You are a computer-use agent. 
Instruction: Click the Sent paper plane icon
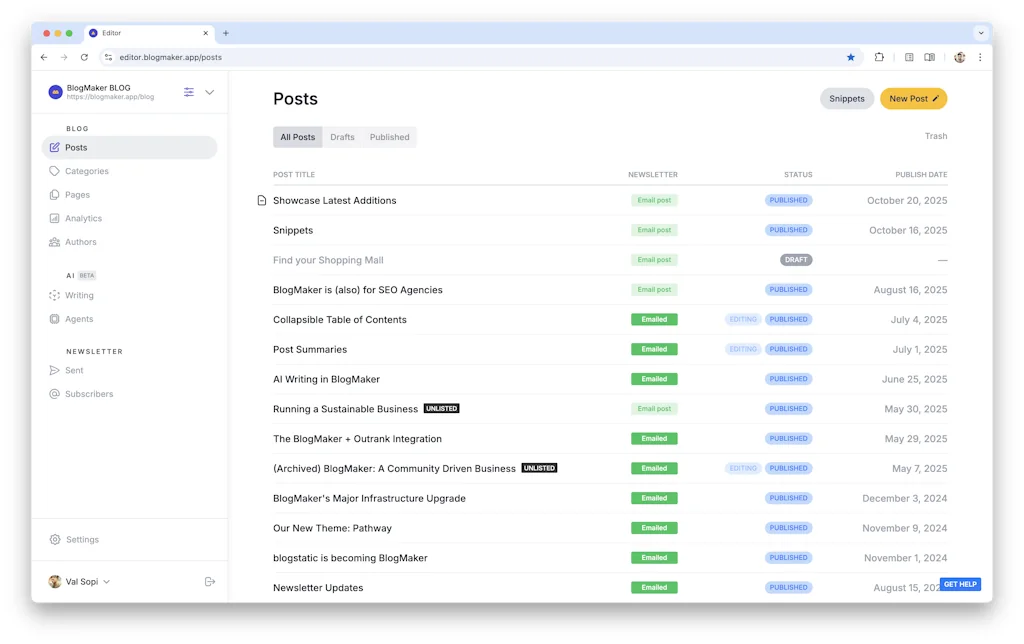[x=55, y=370]
